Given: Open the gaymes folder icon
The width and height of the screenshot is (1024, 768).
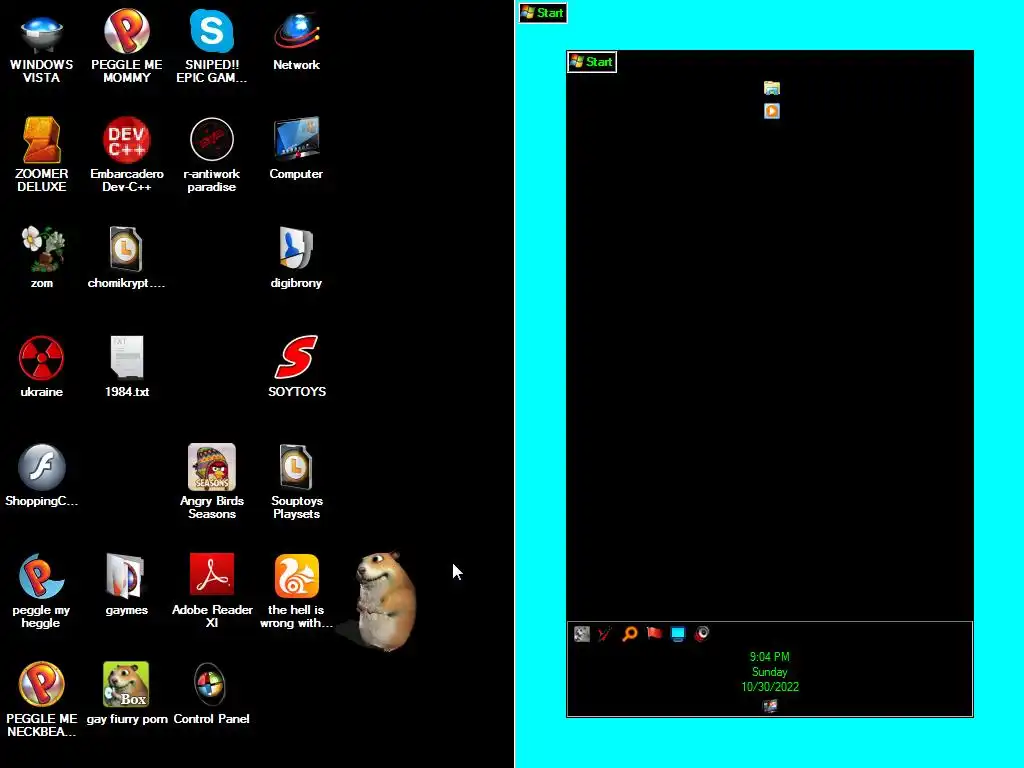Looking at the screenshot, I should coord(127,585).
